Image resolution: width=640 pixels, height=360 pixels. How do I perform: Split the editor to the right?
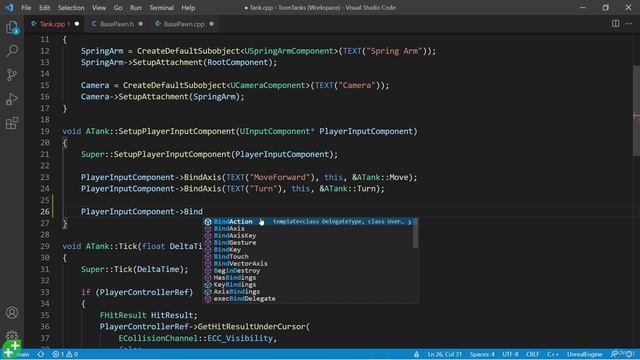pyautogui.click(x=616, y=24)
